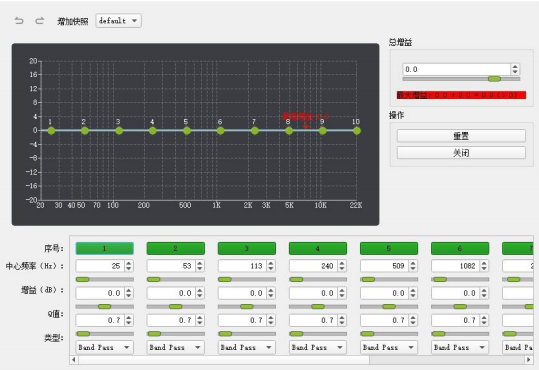The height and width of the screenshot is (370, 539).
Task: Click band 1 gain slider handle
Action: [104, 306]
